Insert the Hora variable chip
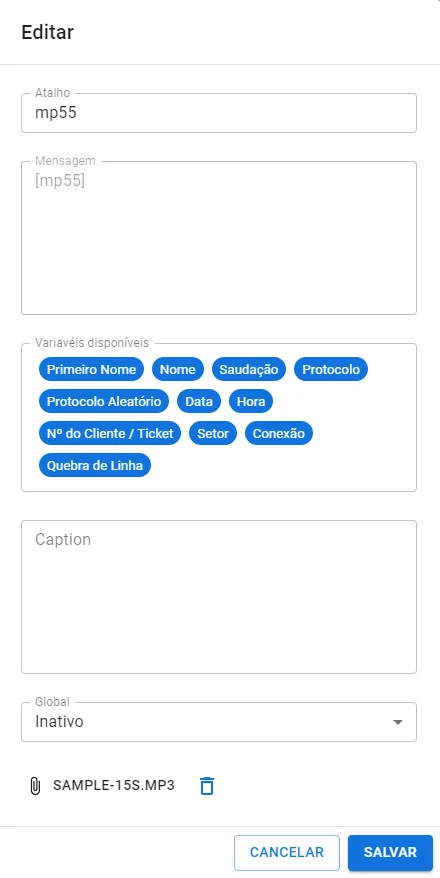 coord(251,401)
